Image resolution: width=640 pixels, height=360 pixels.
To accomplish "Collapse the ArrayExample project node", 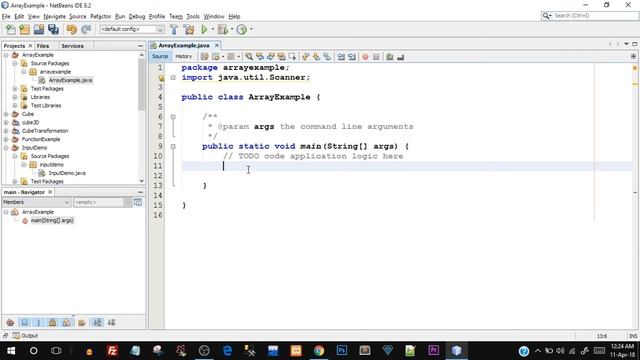I will (x=6, y=55).
